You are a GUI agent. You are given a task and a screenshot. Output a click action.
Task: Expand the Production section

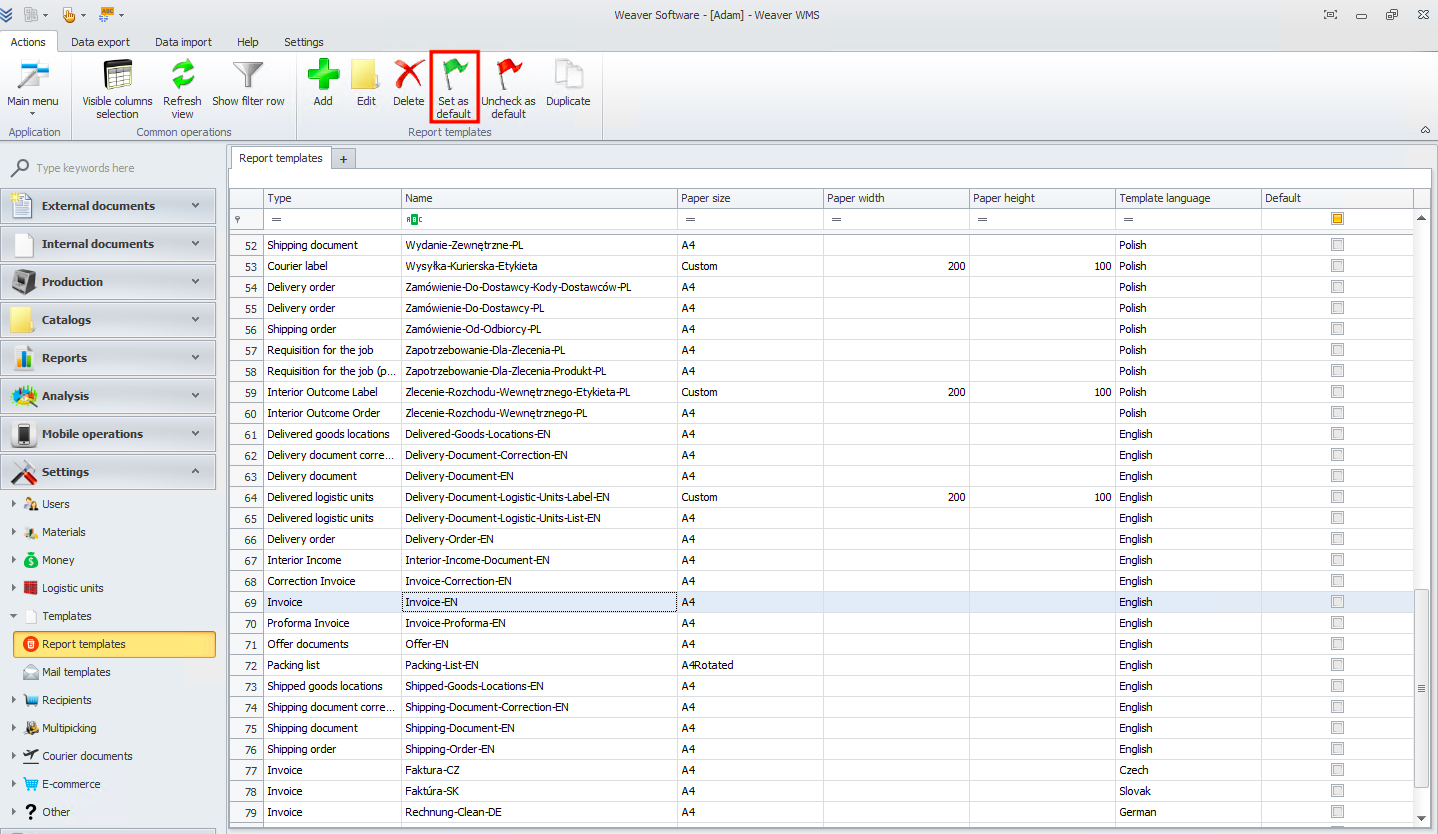(x=108, y=282)
